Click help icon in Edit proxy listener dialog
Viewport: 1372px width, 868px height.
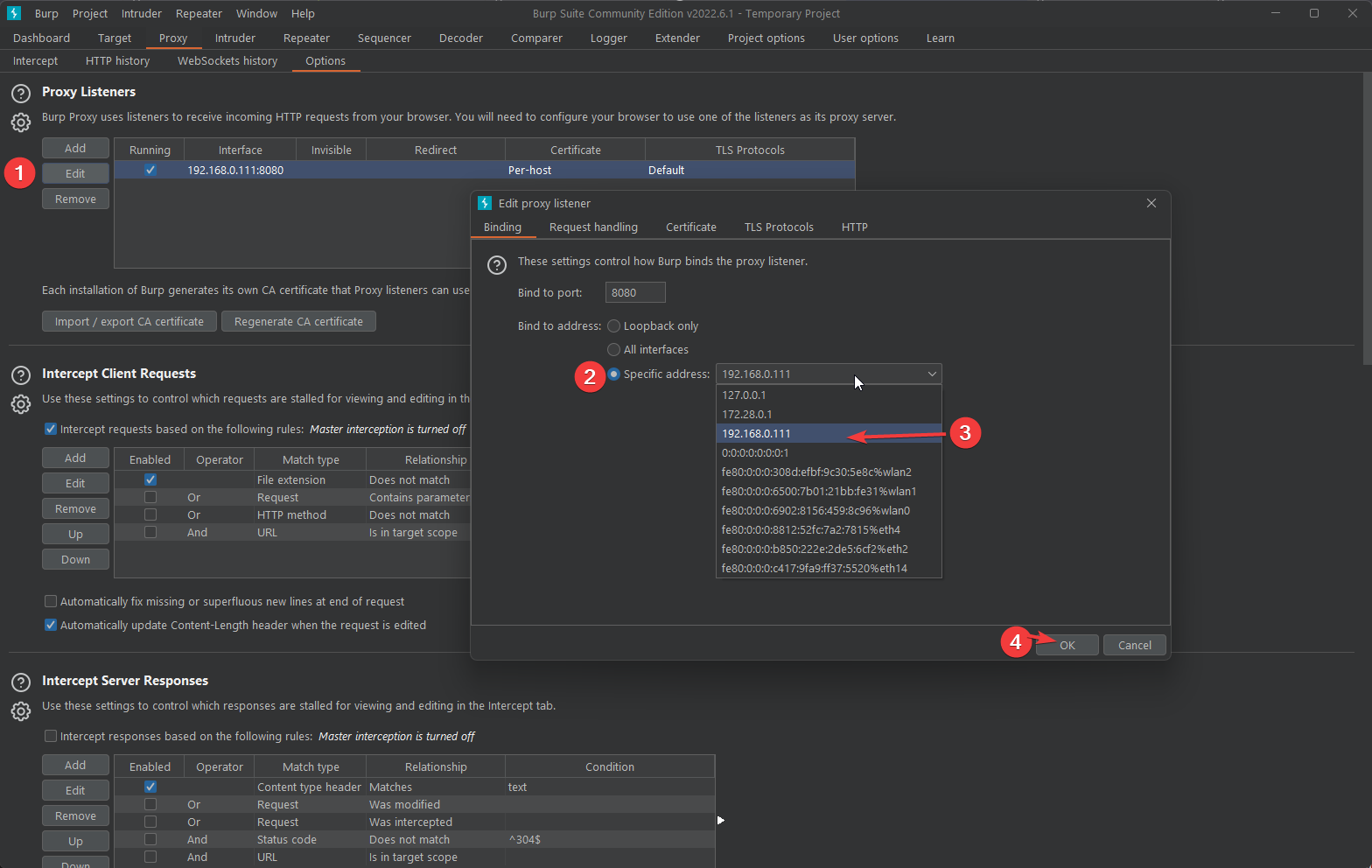(x=497, y=265)
